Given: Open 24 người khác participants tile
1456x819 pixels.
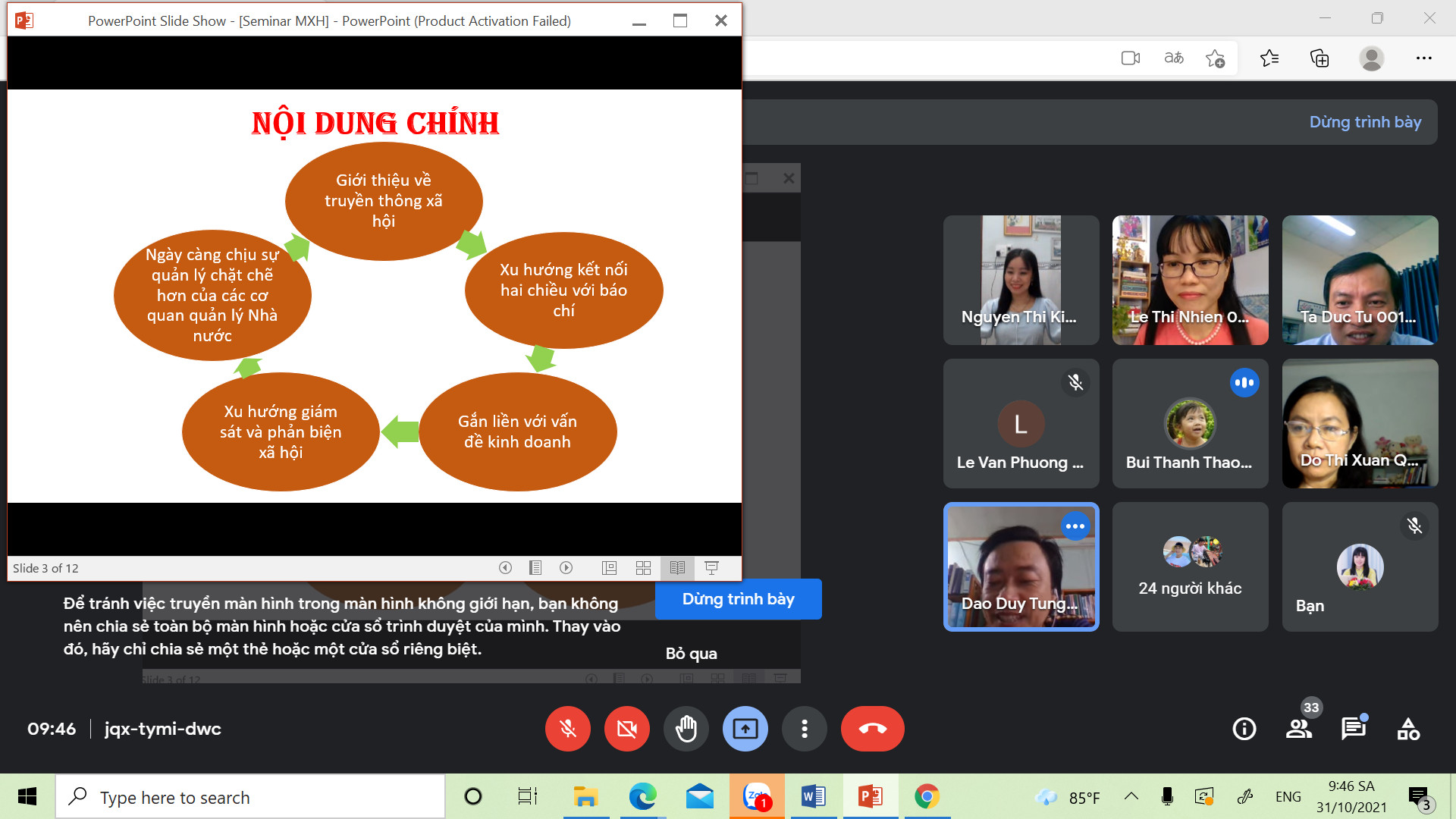Looking at the screenshot, I should click(x=1190, y=567).
